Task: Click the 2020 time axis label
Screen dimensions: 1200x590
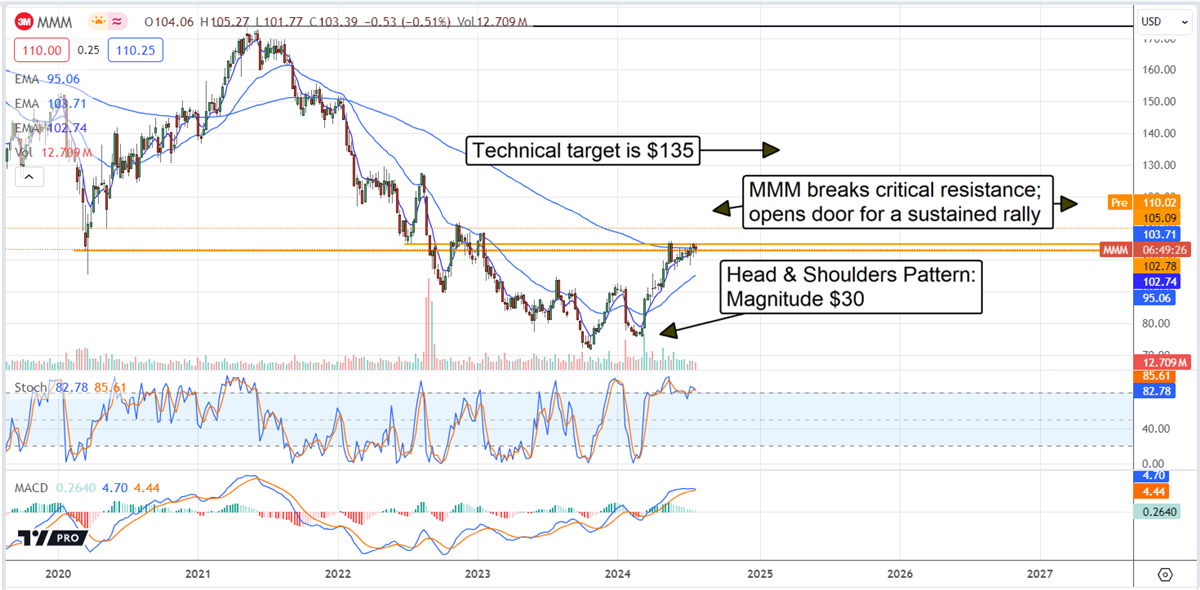Action: click(59, 574)
